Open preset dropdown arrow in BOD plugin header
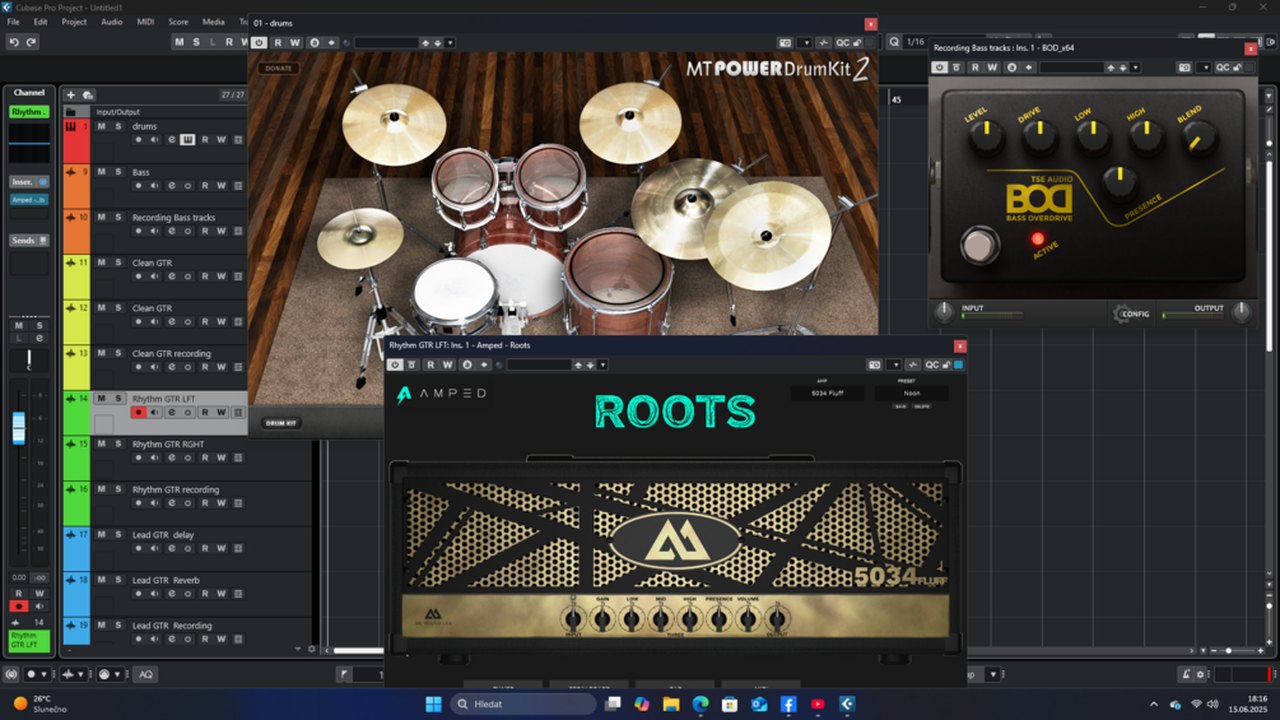1280x720 pixels. 1136,67
